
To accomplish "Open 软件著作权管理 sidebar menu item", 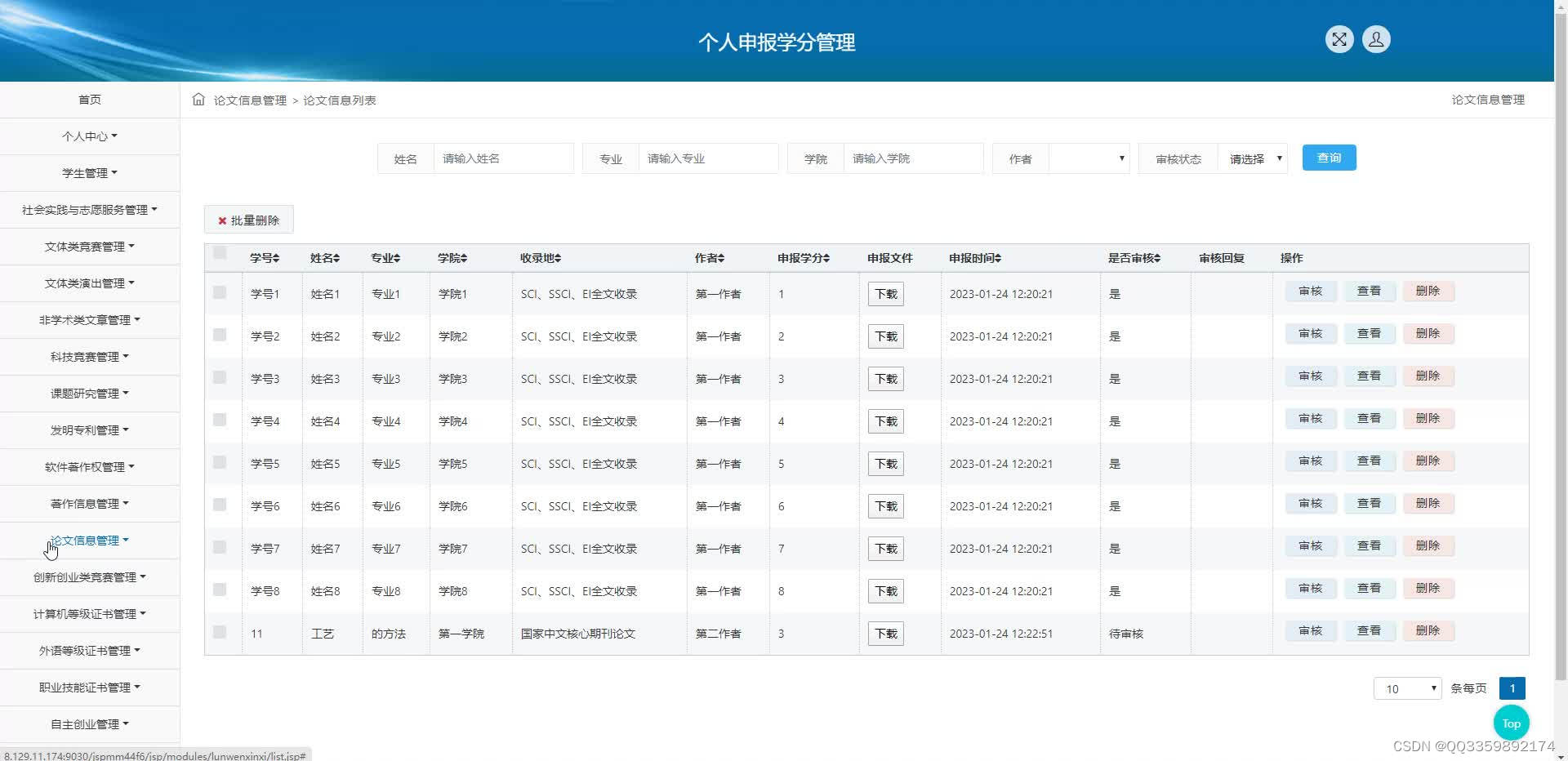I will [90, 467].
